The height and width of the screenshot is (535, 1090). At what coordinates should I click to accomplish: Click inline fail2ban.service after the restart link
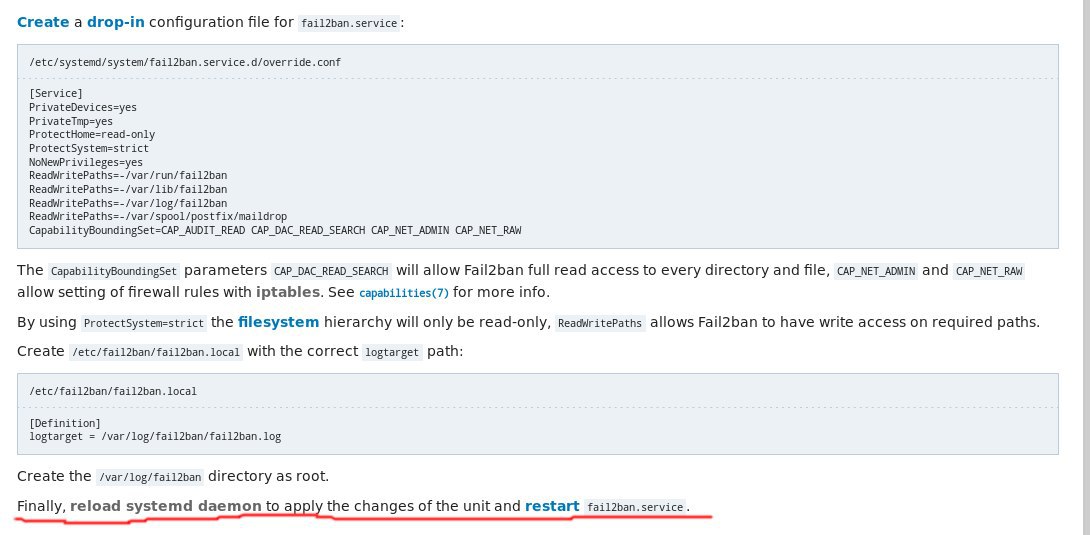coord(635,507)
